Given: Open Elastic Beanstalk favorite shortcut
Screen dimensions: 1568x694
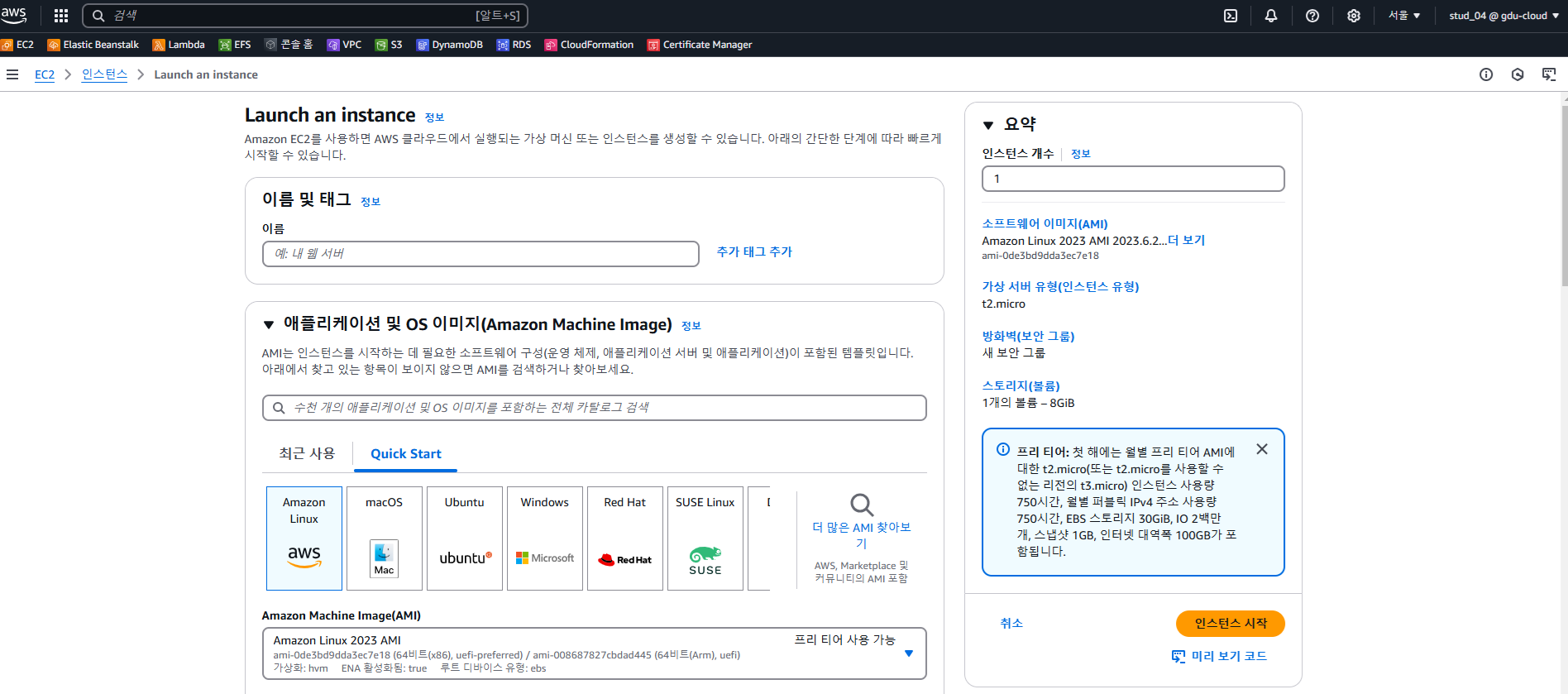Looking at the screenshot, I should pyautogui.click(x=93, y=45).
